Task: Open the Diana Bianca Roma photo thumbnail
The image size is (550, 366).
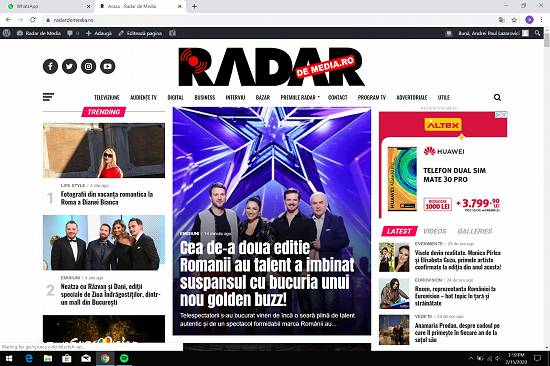Action: [x=104, y=150]
